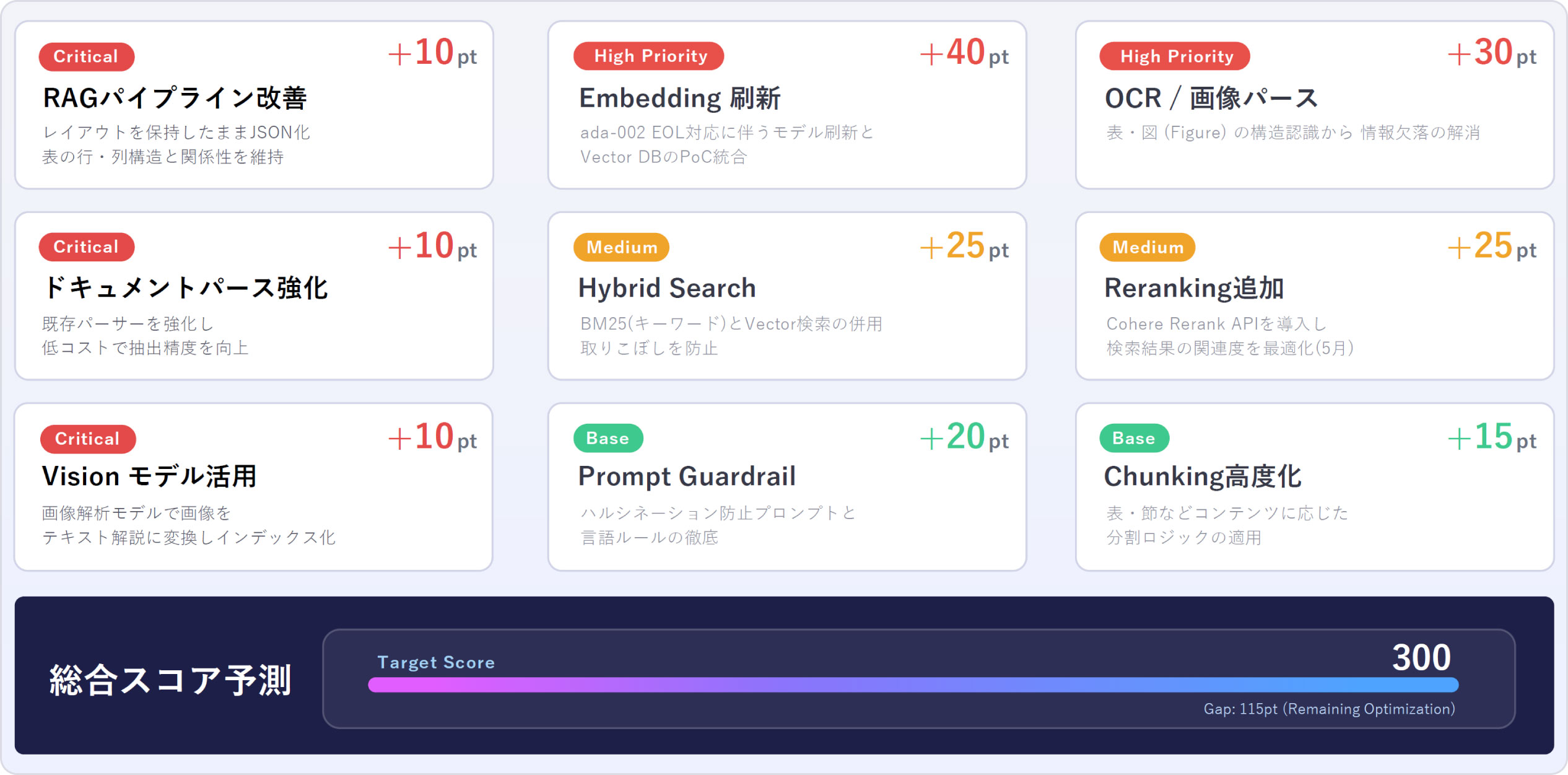
Task: Click the High Priority badge on OCR card
Action: (1175, 56)
